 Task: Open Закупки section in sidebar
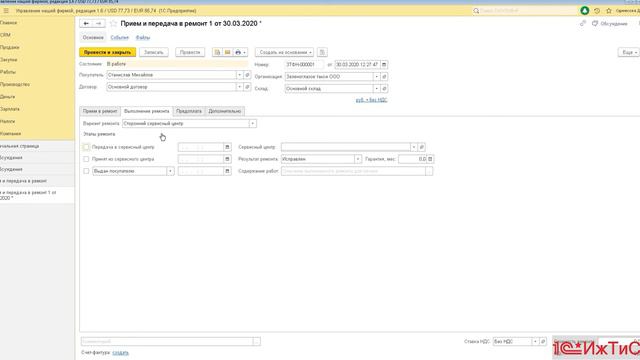[x=9, y=60]
